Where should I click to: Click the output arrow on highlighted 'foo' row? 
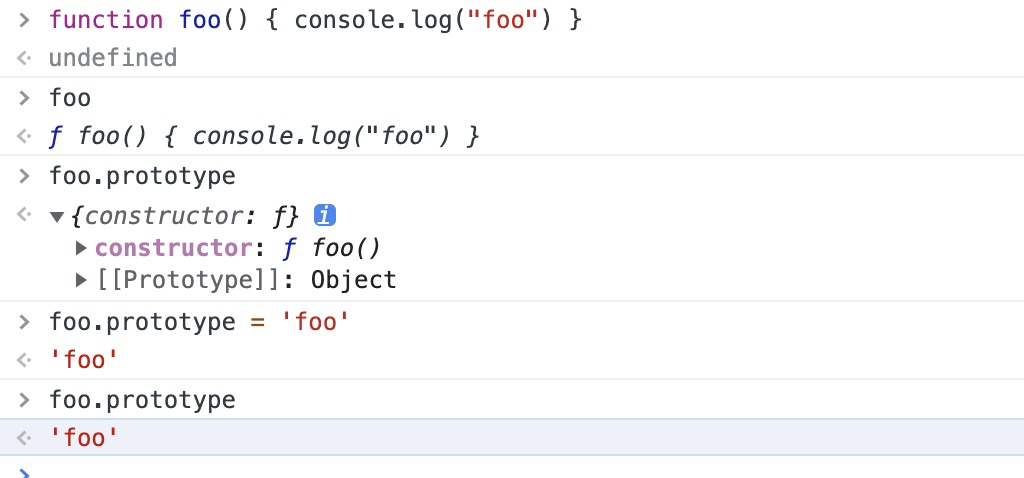[x=24, y=438]
